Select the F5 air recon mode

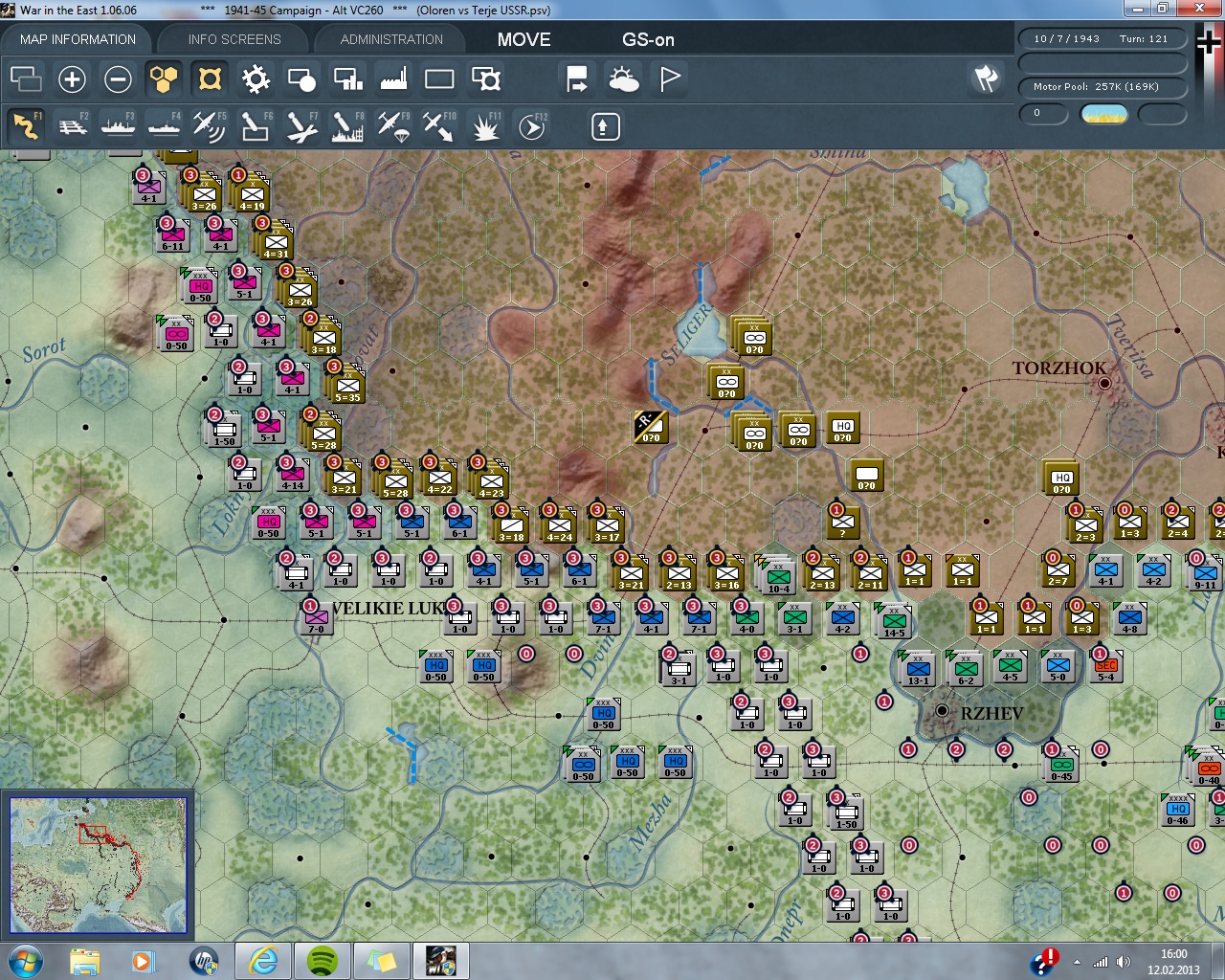point(210,126)
